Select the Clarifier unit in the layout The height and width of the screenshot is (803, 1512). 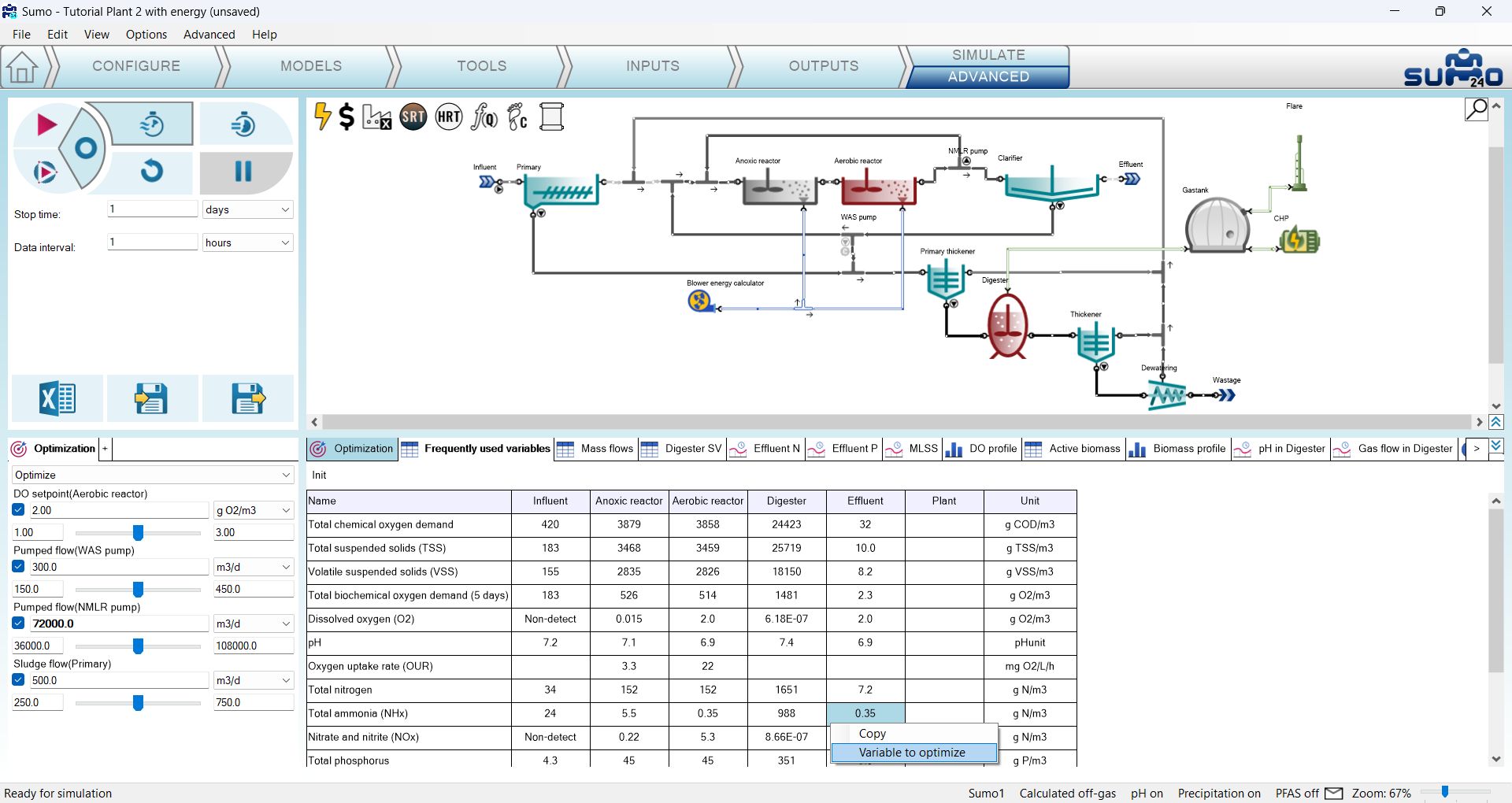click(1052, 184)
